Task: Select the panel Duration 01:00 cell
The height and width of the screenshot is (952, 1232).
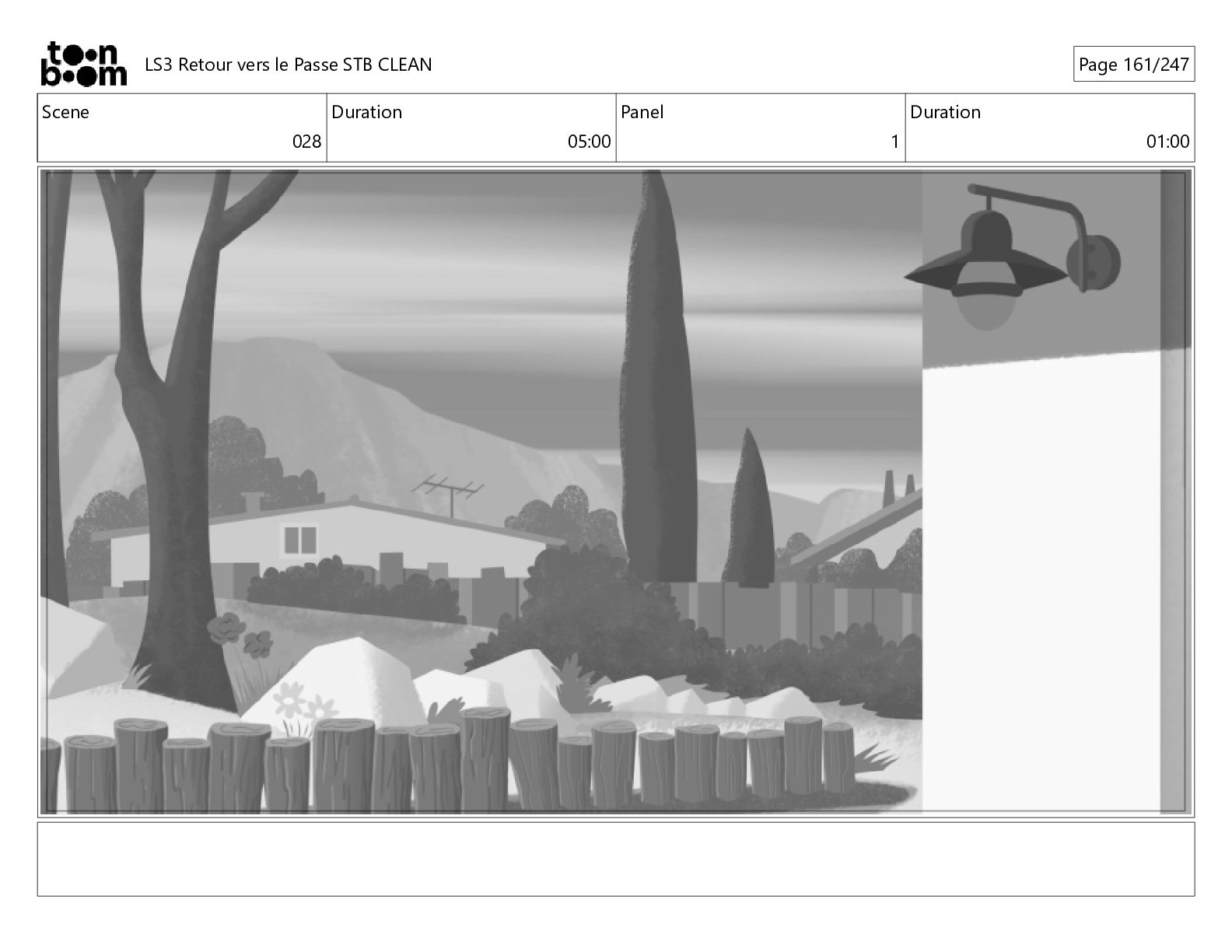Action: 1050,128
